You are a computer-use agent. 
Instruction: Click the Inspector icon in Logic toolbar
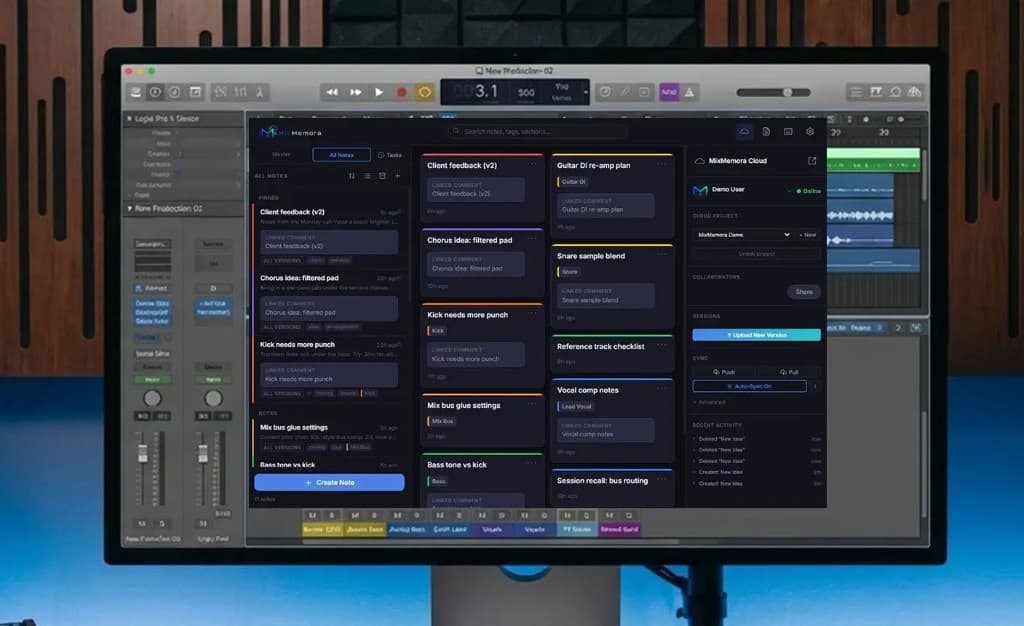155,92
